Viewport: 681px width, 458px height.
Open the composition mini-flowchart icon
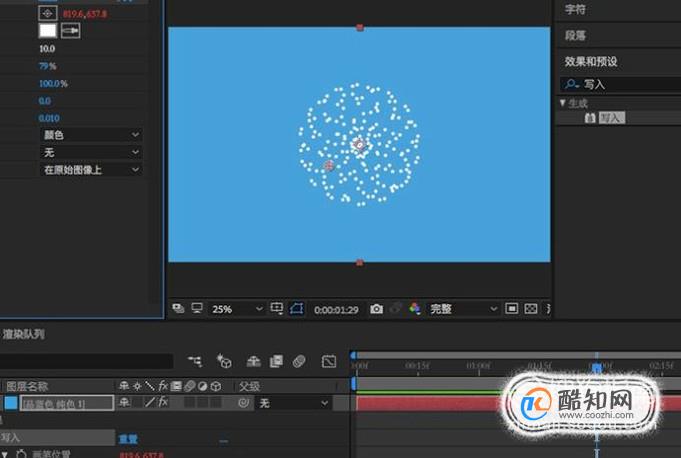(195, 361)
